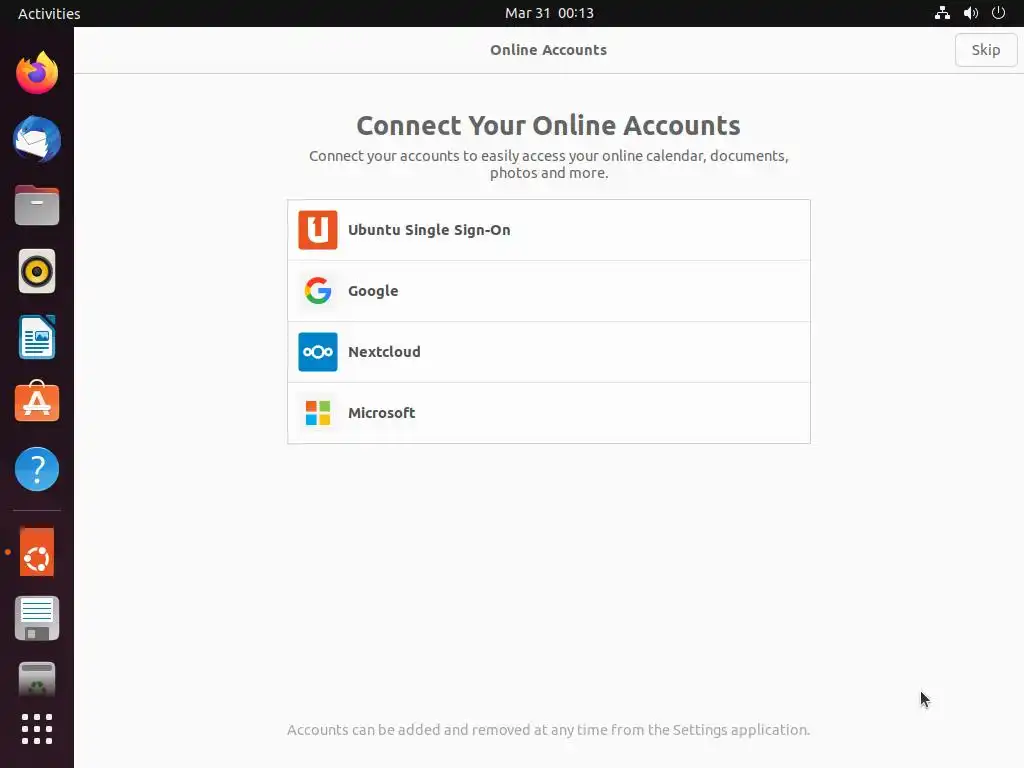
Task: Open LibreOffice Writer from dock
Action: (x=37, y=337)
